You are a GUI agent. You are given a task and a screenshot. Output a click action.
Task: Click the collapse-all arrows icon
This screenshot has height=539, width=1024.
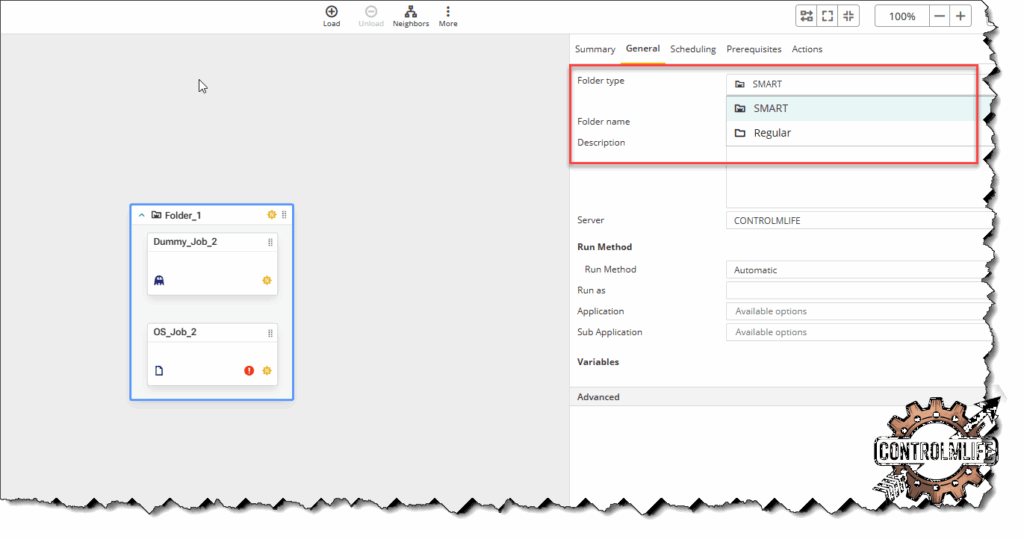click(849, 16)
